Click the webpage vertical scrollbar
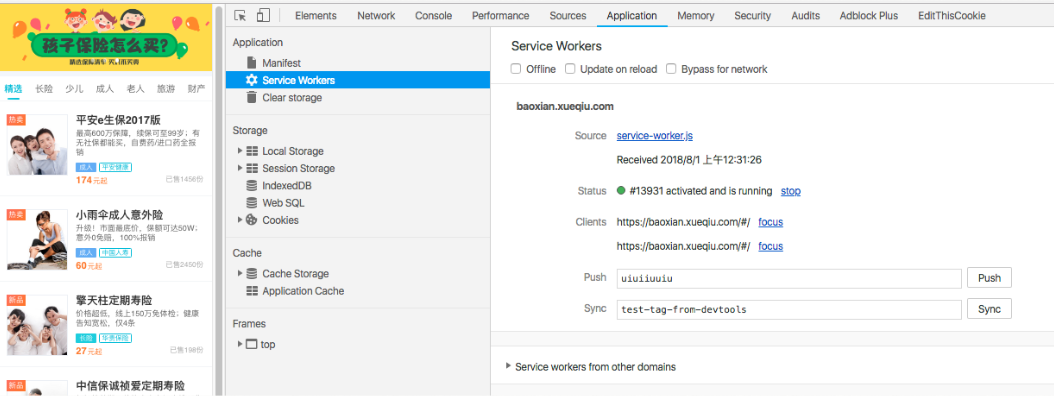The width and height of the screenshot is (1054, 396). pos(218,200)
